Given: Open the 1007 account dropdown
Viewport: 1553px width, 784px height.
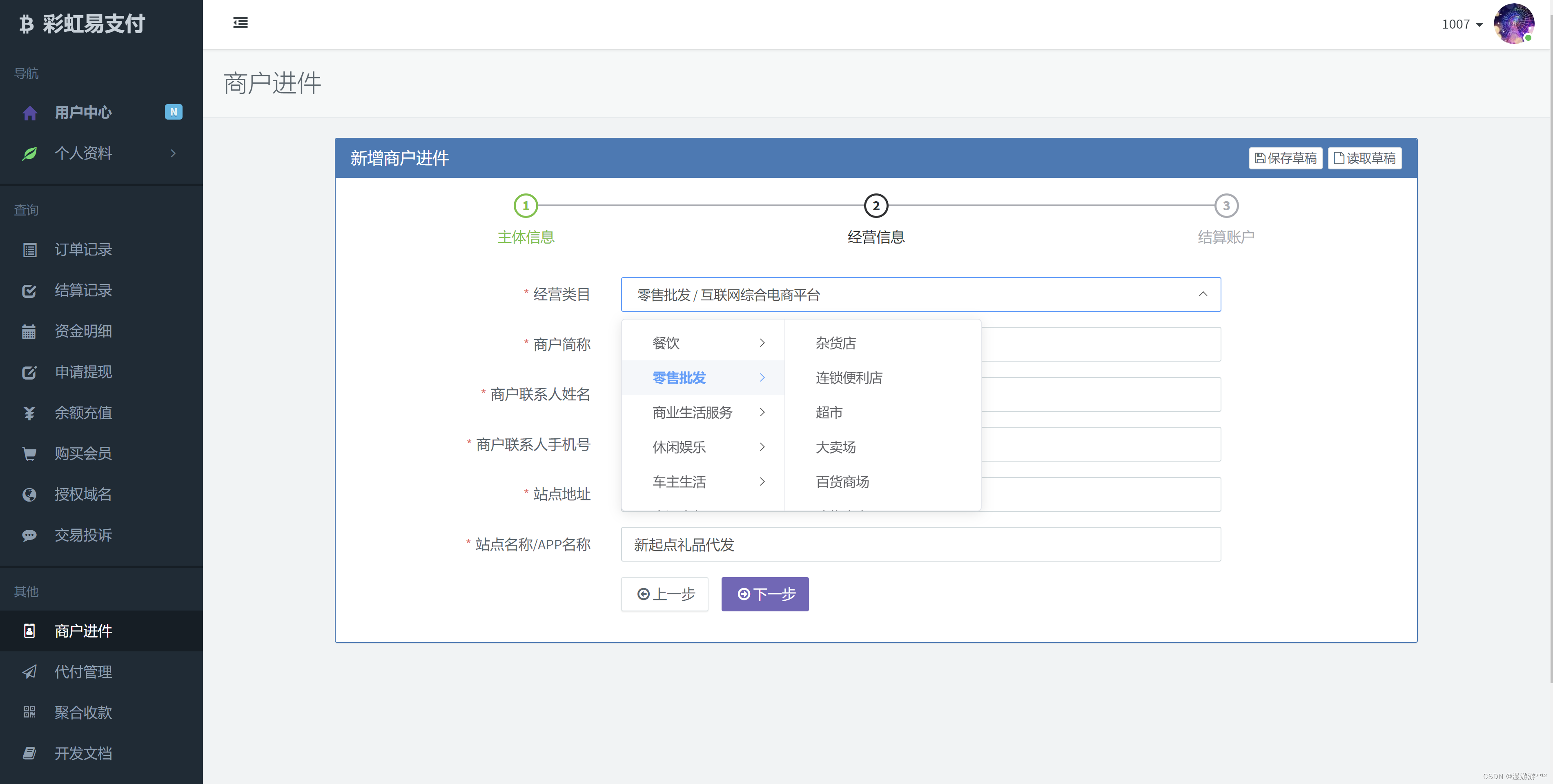Looking at the screenshot, I should point(1462,25).
